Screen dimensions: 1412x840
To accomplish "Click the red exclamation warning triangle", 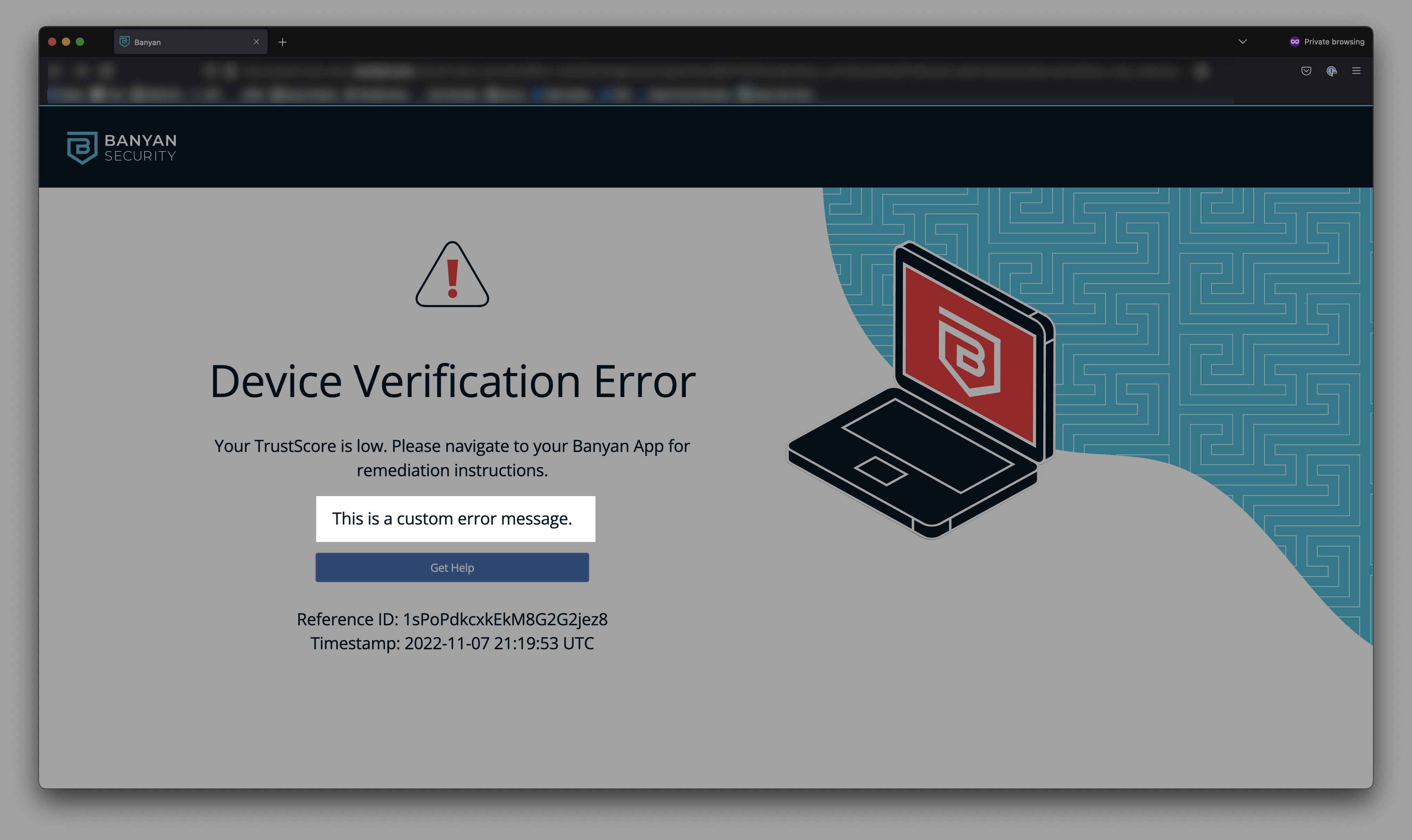I will coord(452,276).
